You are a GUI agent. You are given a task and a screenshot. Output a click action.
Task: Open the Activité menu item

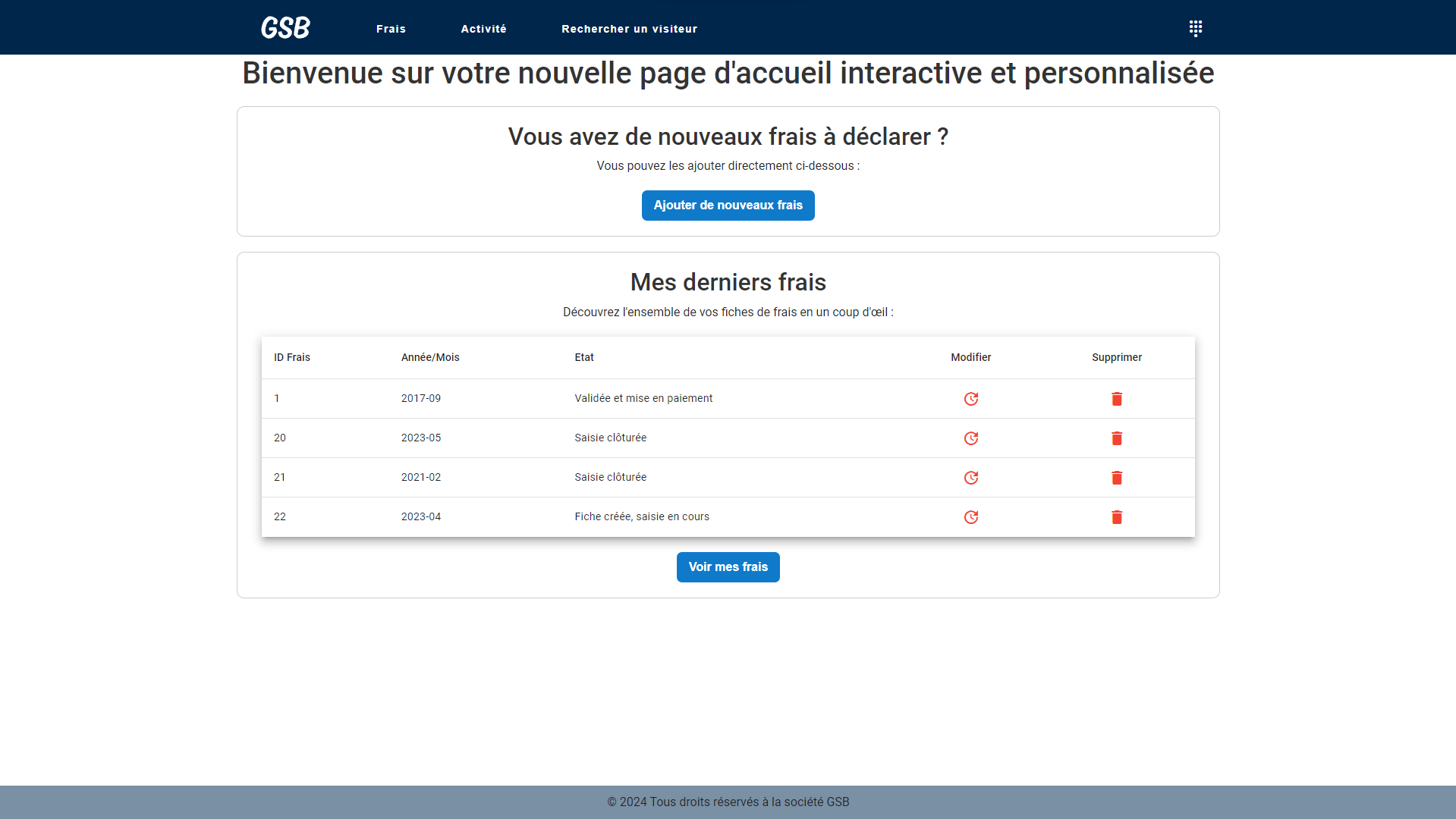tap(483, 28)
